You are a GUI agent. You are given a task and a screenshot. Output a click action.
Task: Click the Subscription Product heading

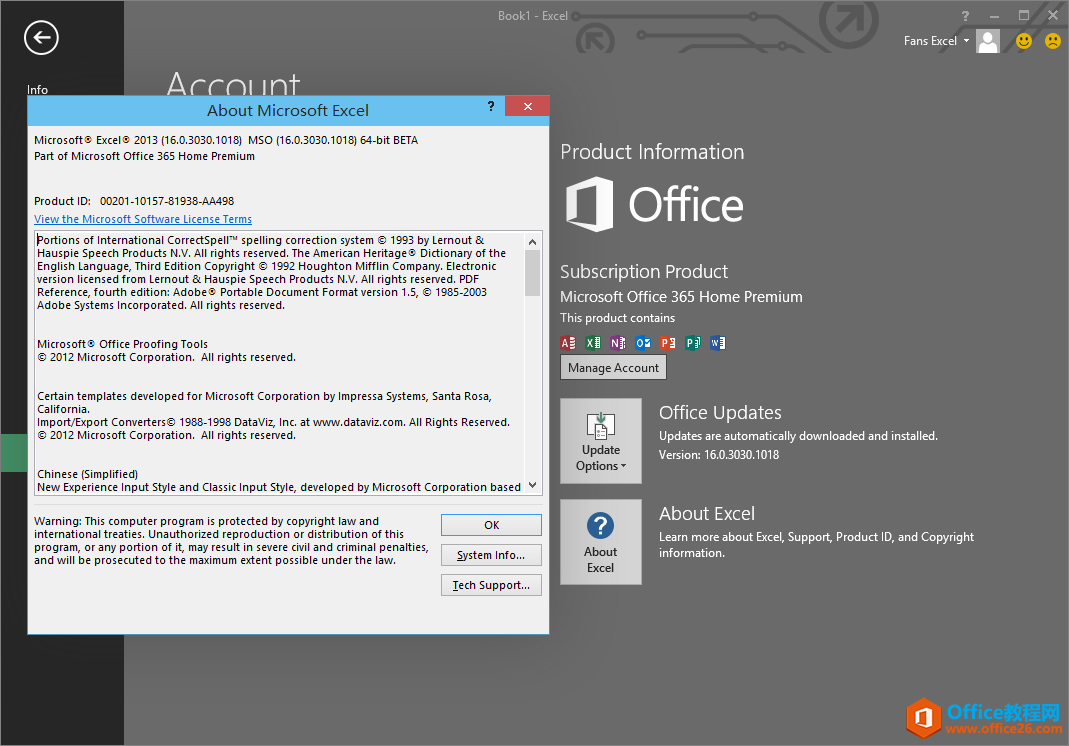point(644,271)
